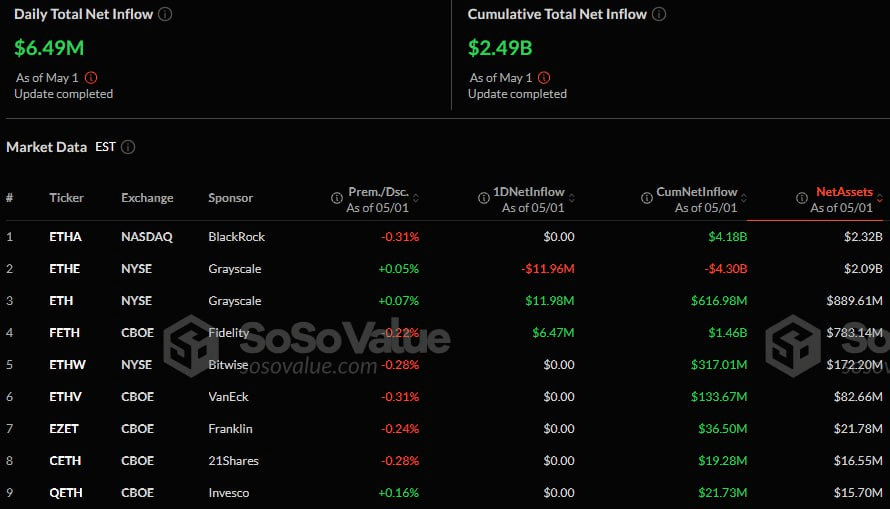Sort by Prem./Dsc. using its sort arrows
Viewport: 890px width, 509px height.
pyautogui.click(x=416, y=198)
